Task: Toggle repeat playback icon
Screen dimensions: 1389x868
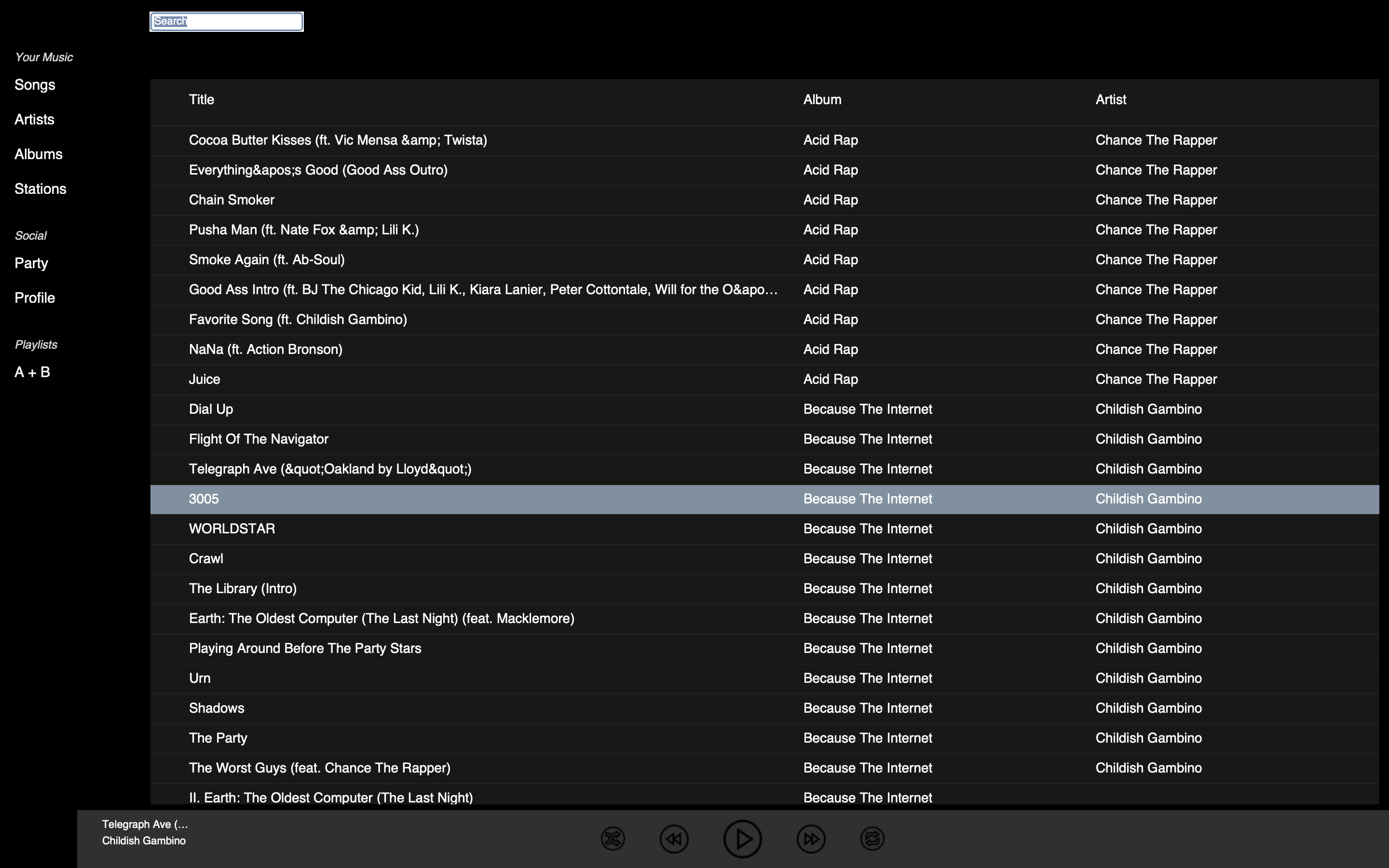Action: coord(872,839)
